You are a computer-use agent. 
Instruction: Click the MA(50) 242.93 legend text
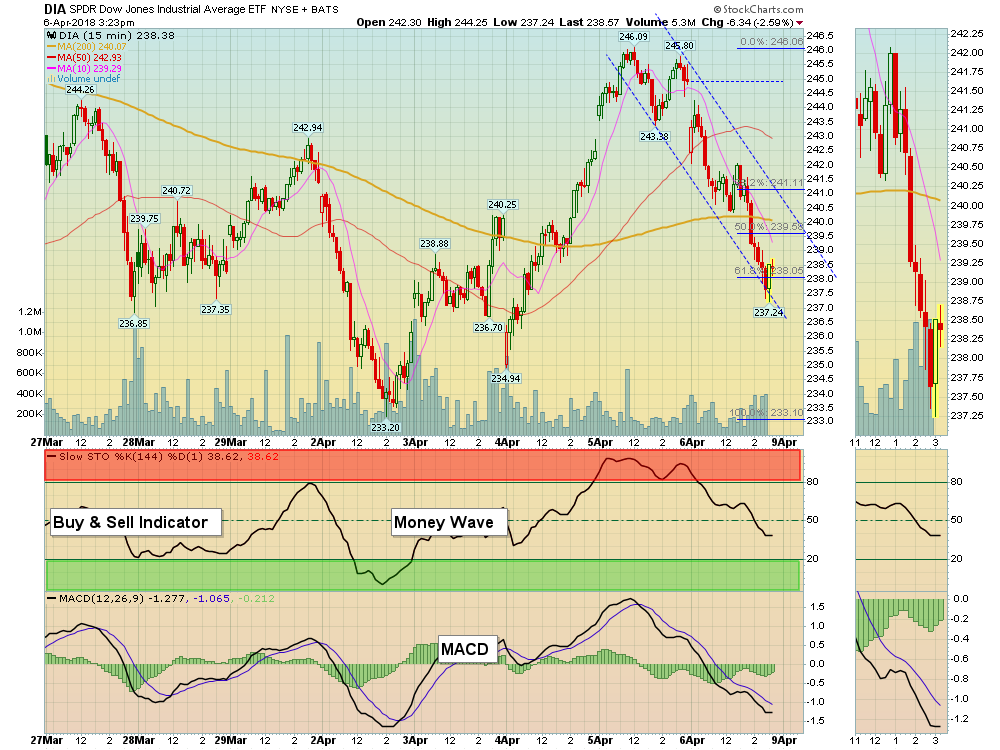pyautogui.click(x=89, y=57)
